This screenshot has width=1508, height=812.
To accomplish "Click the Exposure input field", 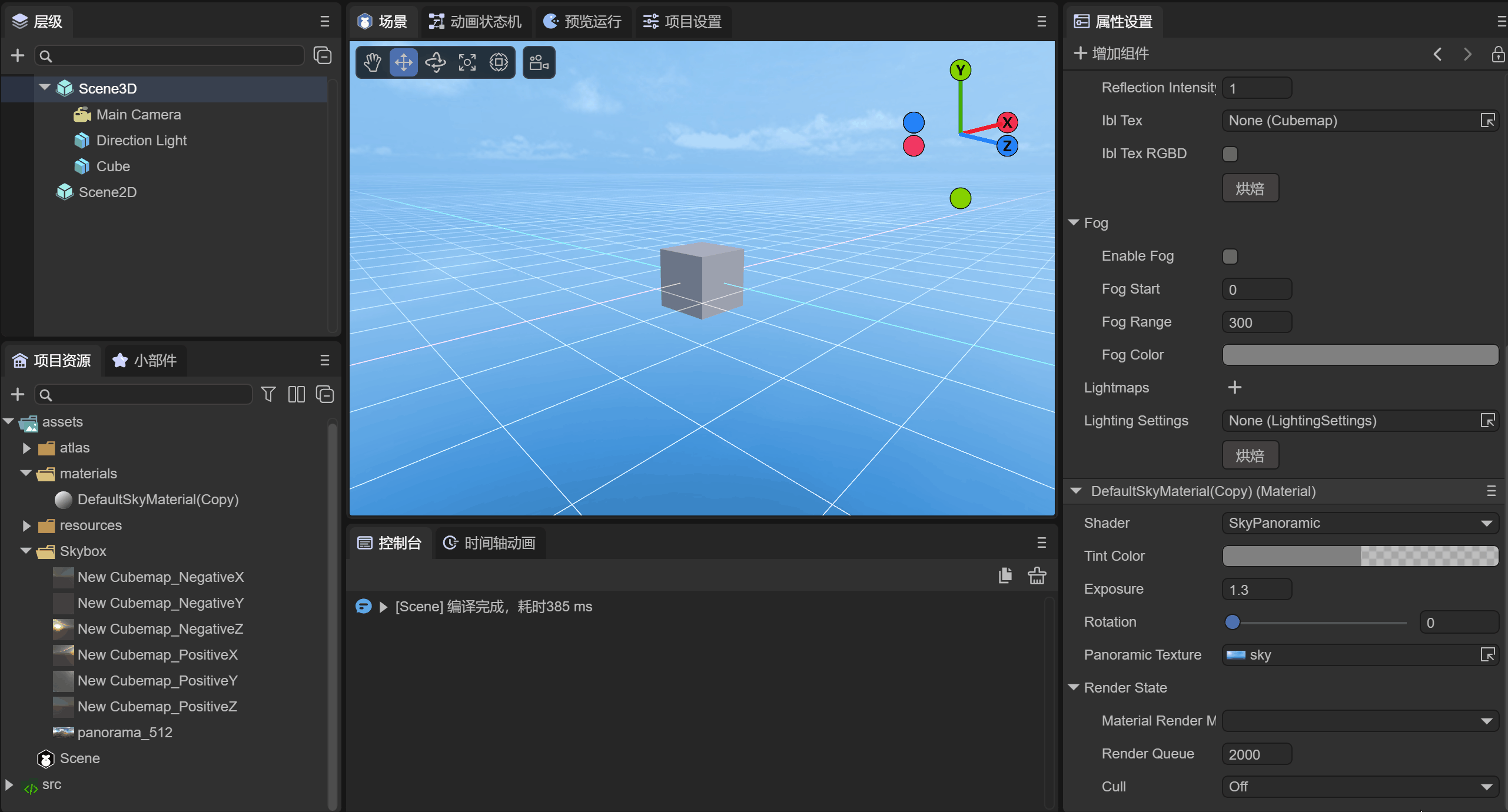I will 1257,590.
